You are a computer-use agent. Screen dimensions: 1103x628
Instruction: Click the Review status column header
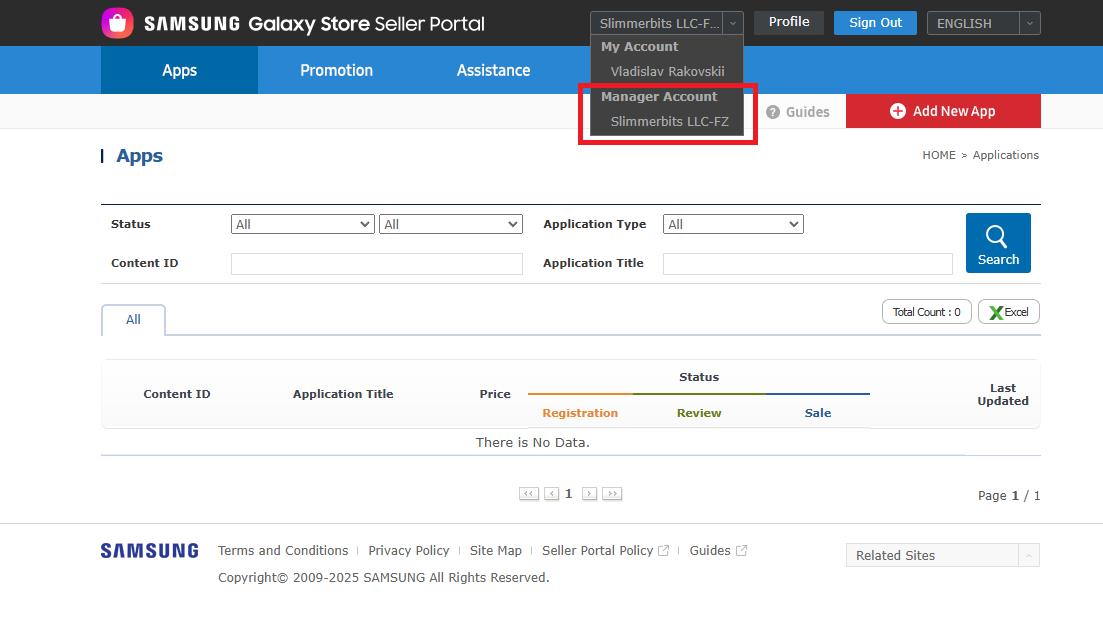699,414
